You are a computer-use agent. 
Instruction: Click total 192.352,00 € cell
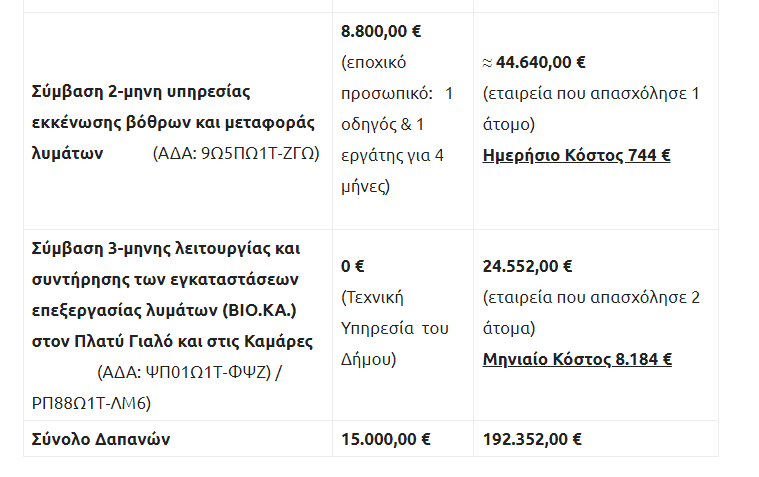(532, 439)
